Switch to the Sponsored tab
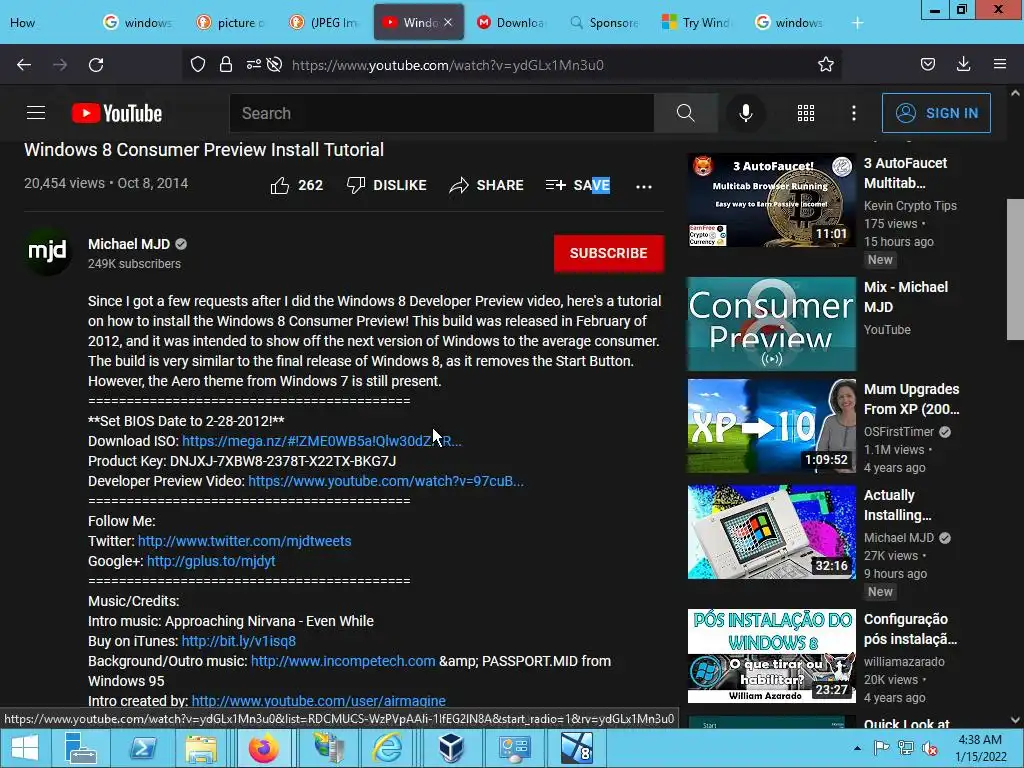 tap(604, 22)
